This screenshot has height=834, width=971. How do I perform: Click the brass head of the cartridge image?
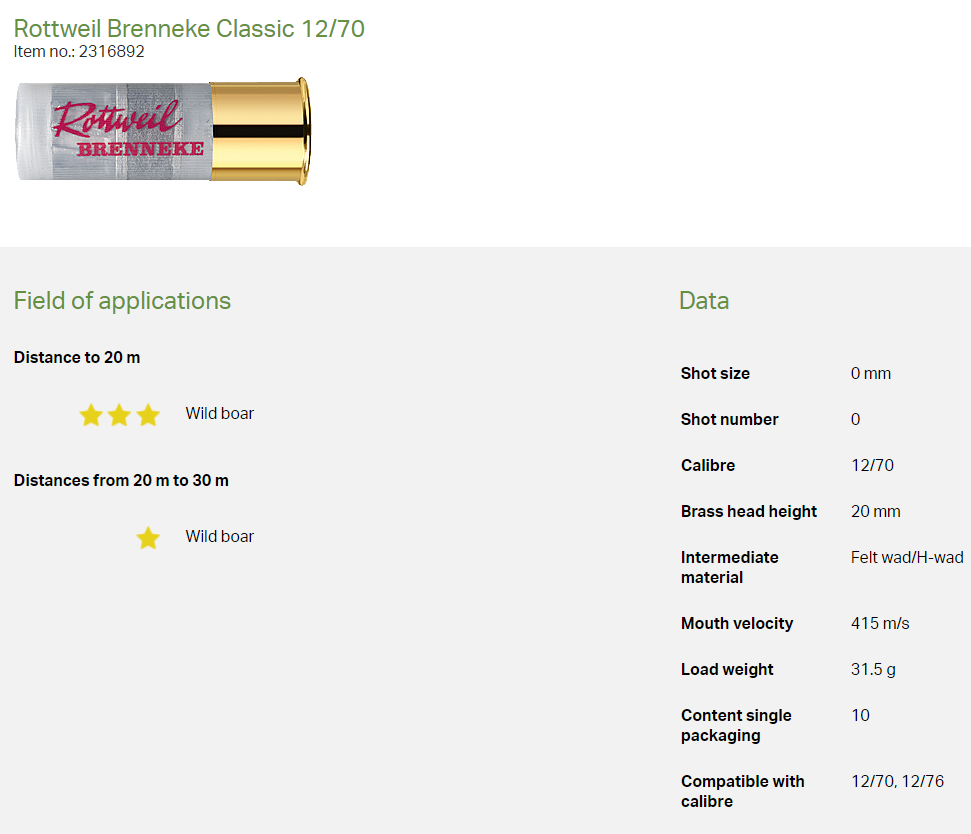pyautogui.click(x=260, y=131)
